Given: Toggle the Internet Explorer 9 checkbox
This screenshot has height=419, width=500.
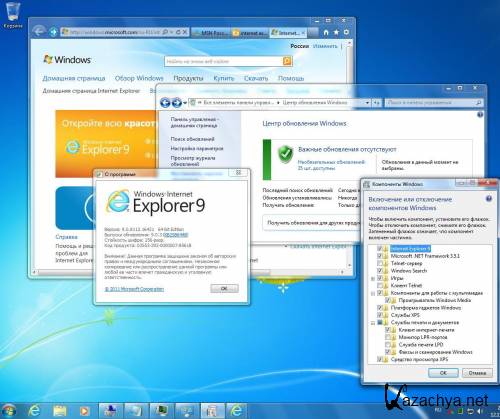Looking at the screenshot, I should (380, 249).
